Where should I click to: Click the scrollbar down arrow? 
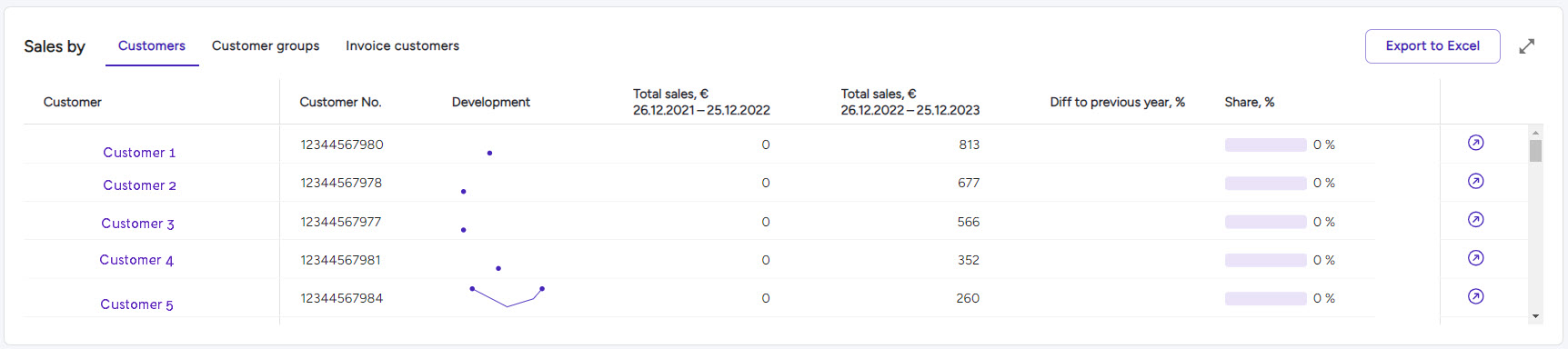pos(1535,316)
